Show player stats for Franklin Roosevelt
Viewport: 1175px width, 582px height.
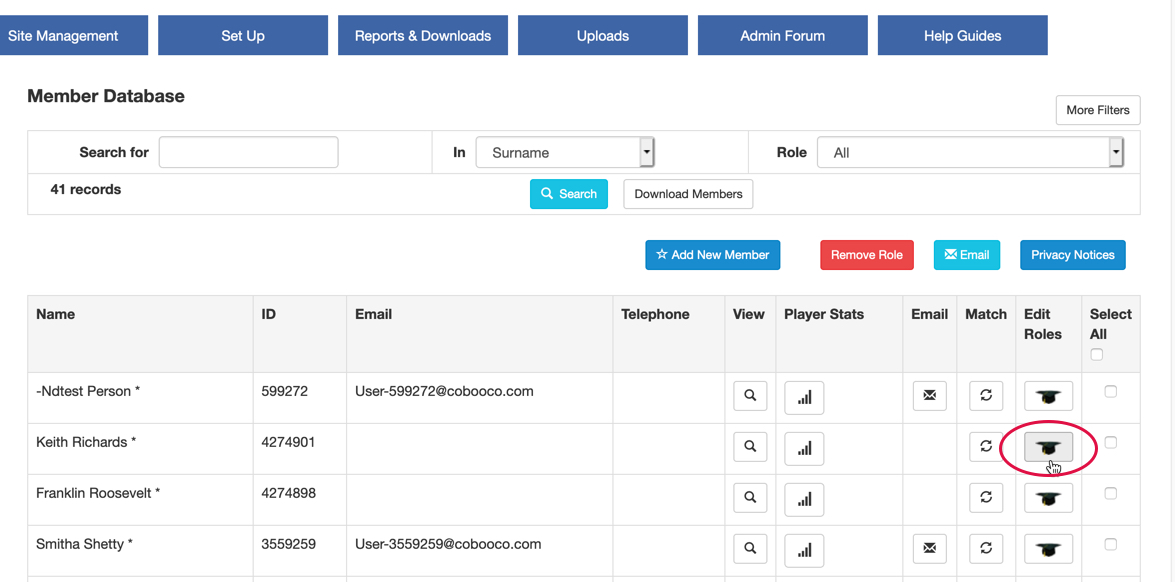click(804, 498)
